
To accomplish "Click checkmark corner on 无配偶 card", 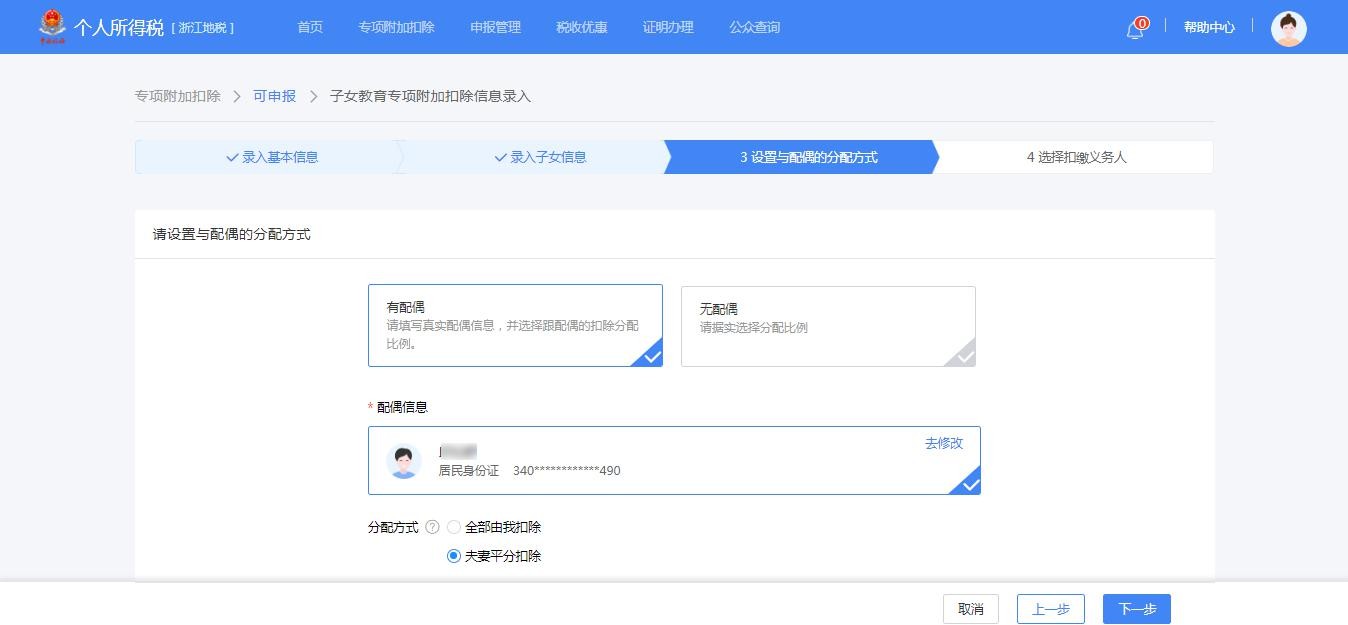I will [x=964, y=356].
